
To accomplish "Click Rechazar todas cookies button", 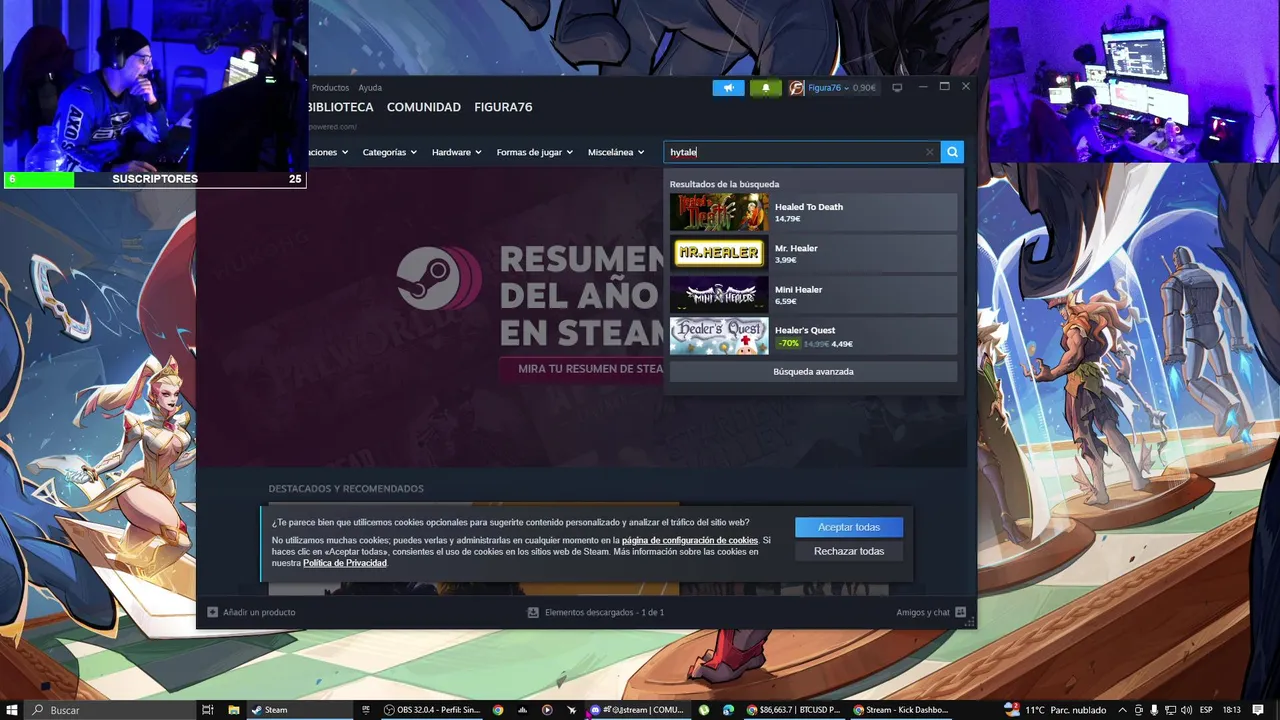I will click(849, 551).
